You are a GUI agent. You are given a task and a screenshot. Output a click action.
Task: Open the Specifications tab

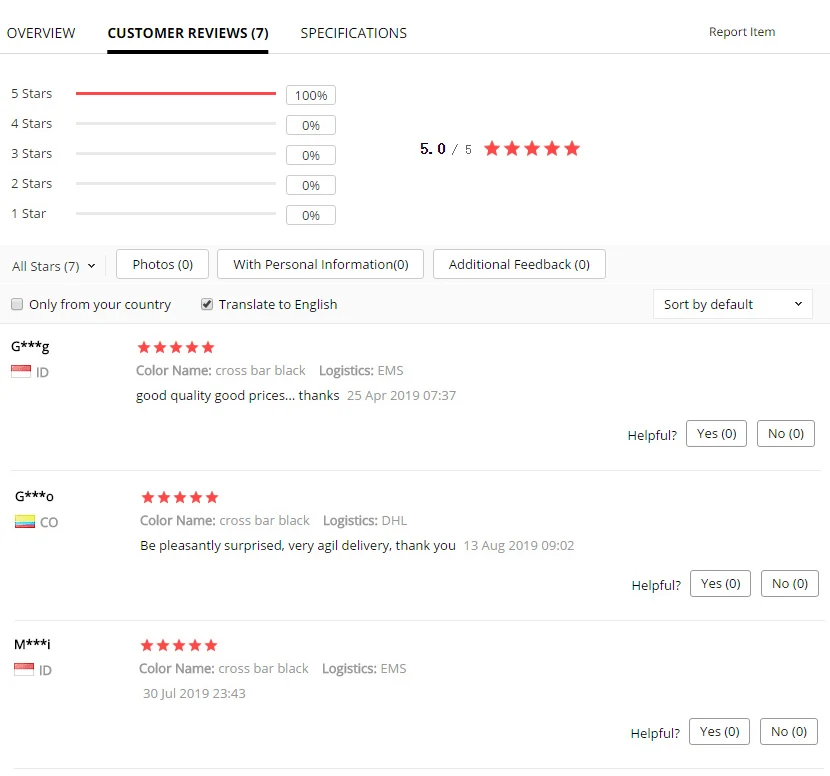point(354,33)
